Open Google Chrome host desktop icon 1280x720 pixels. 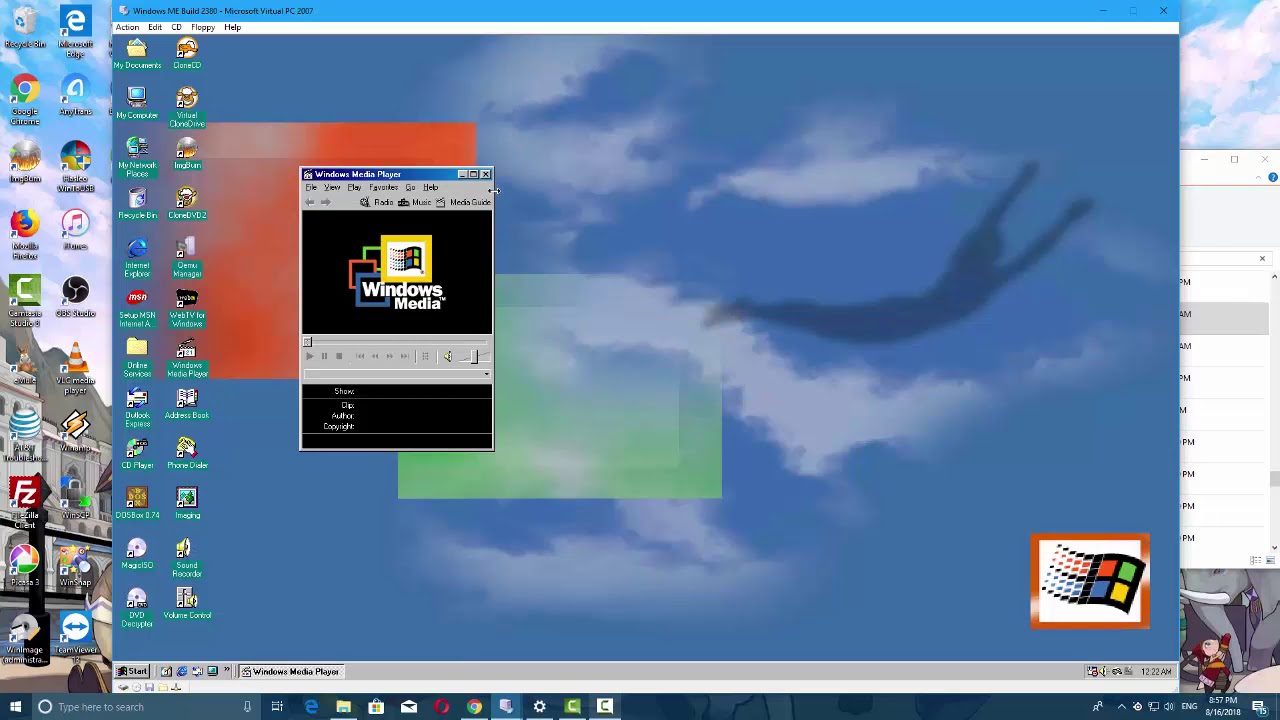[x=25, y=100]
